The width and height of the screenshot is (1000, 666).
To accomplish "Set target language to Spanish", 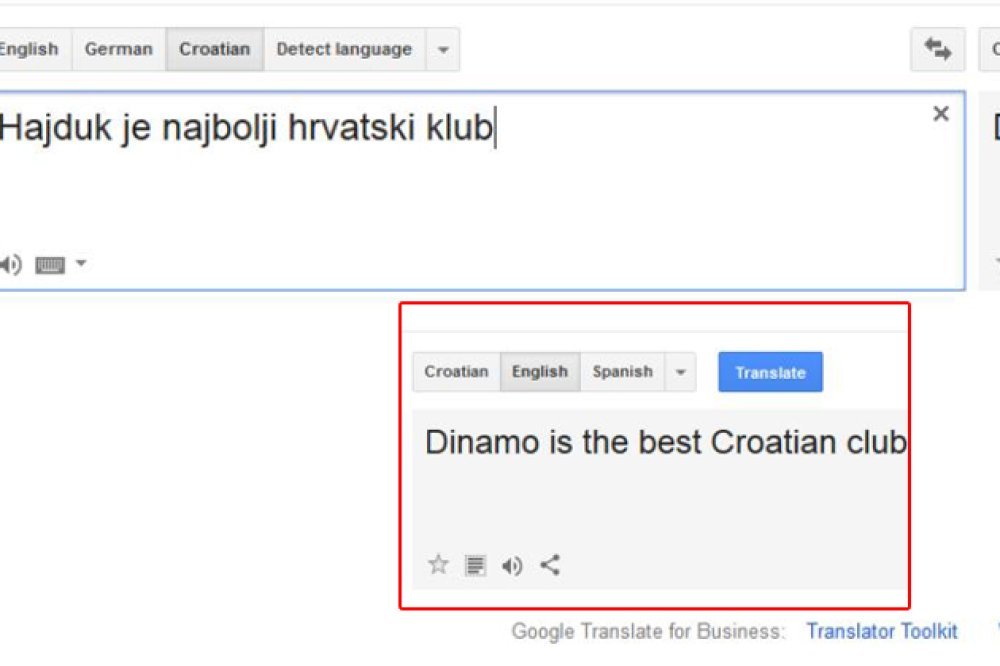I will (622, 372).
